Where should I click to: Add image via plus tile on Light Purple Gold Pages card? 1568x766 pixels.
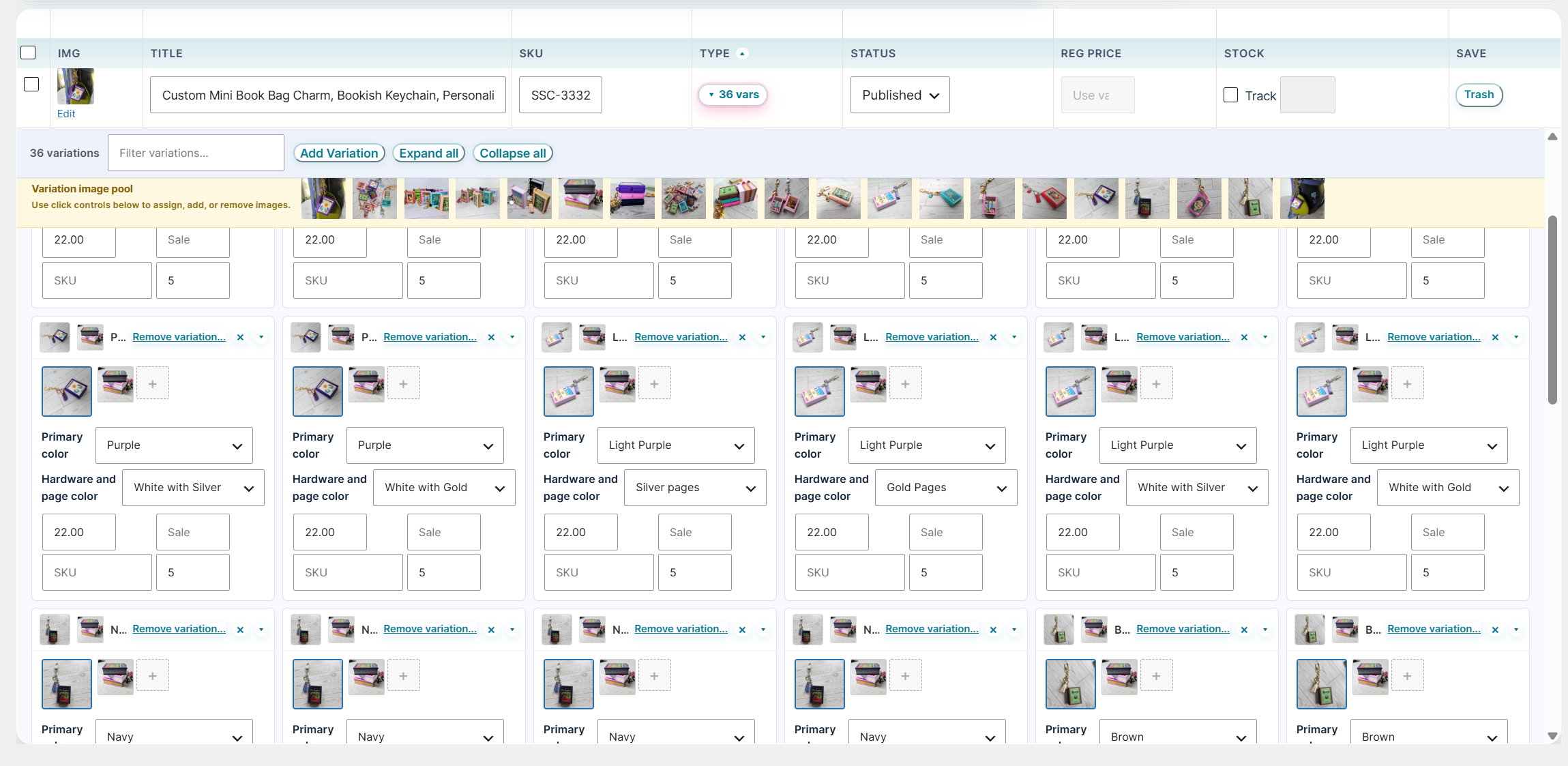tap(906, 383)
